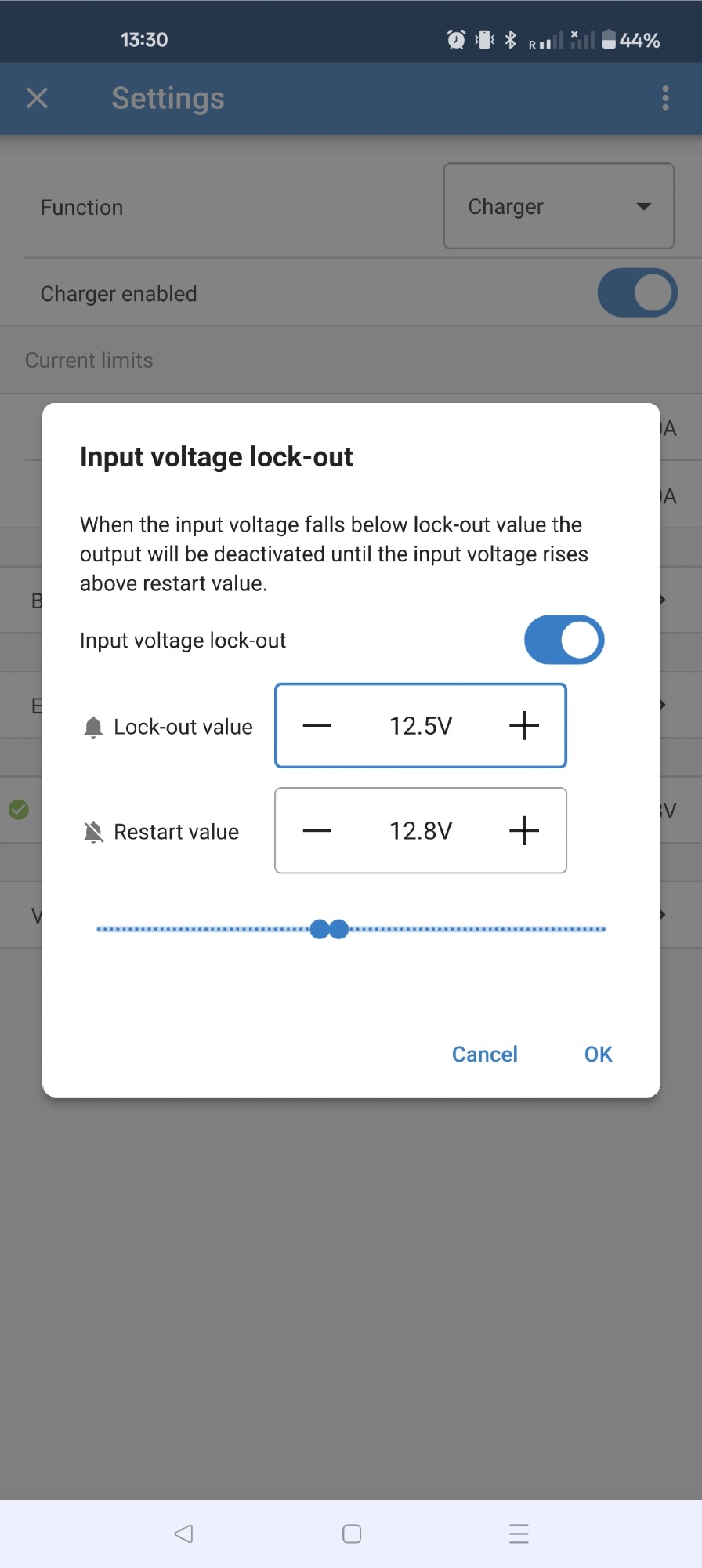Decrease the lock-out value with minus
This screenshot has height=1568, width=702.
pyautogui.click(x=317, y=726)
